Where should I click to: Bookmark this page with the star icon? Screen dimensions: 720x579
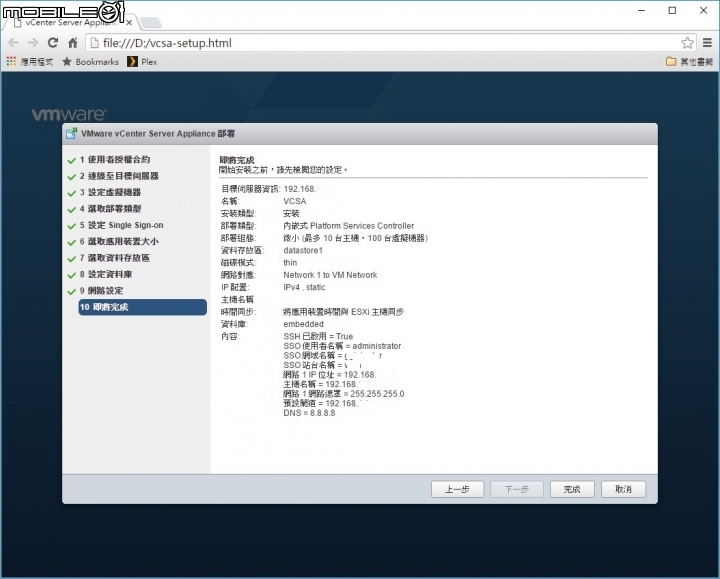pyautogui.click(x=687, y=43)
